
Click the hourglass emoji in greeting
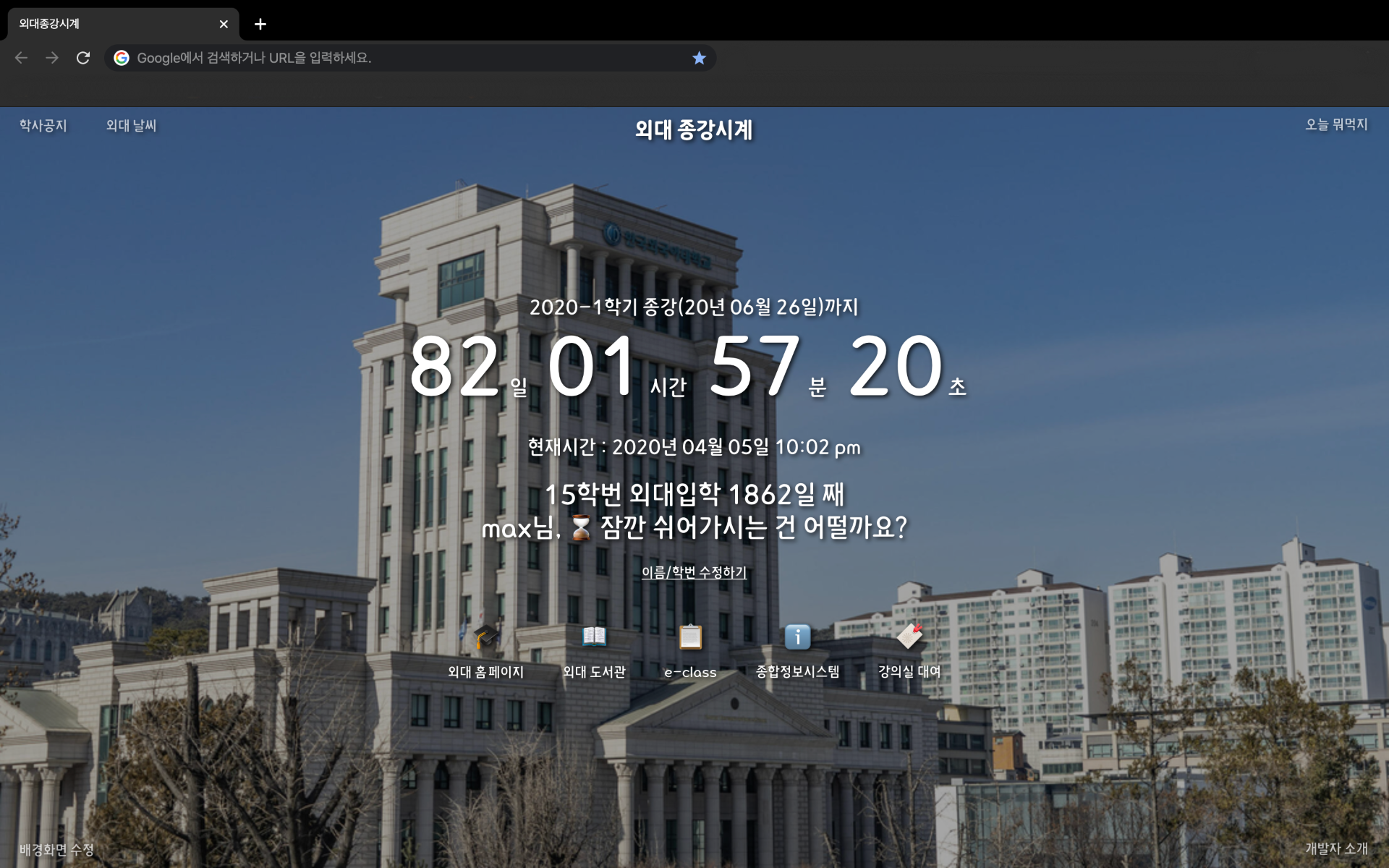[580, 528]
